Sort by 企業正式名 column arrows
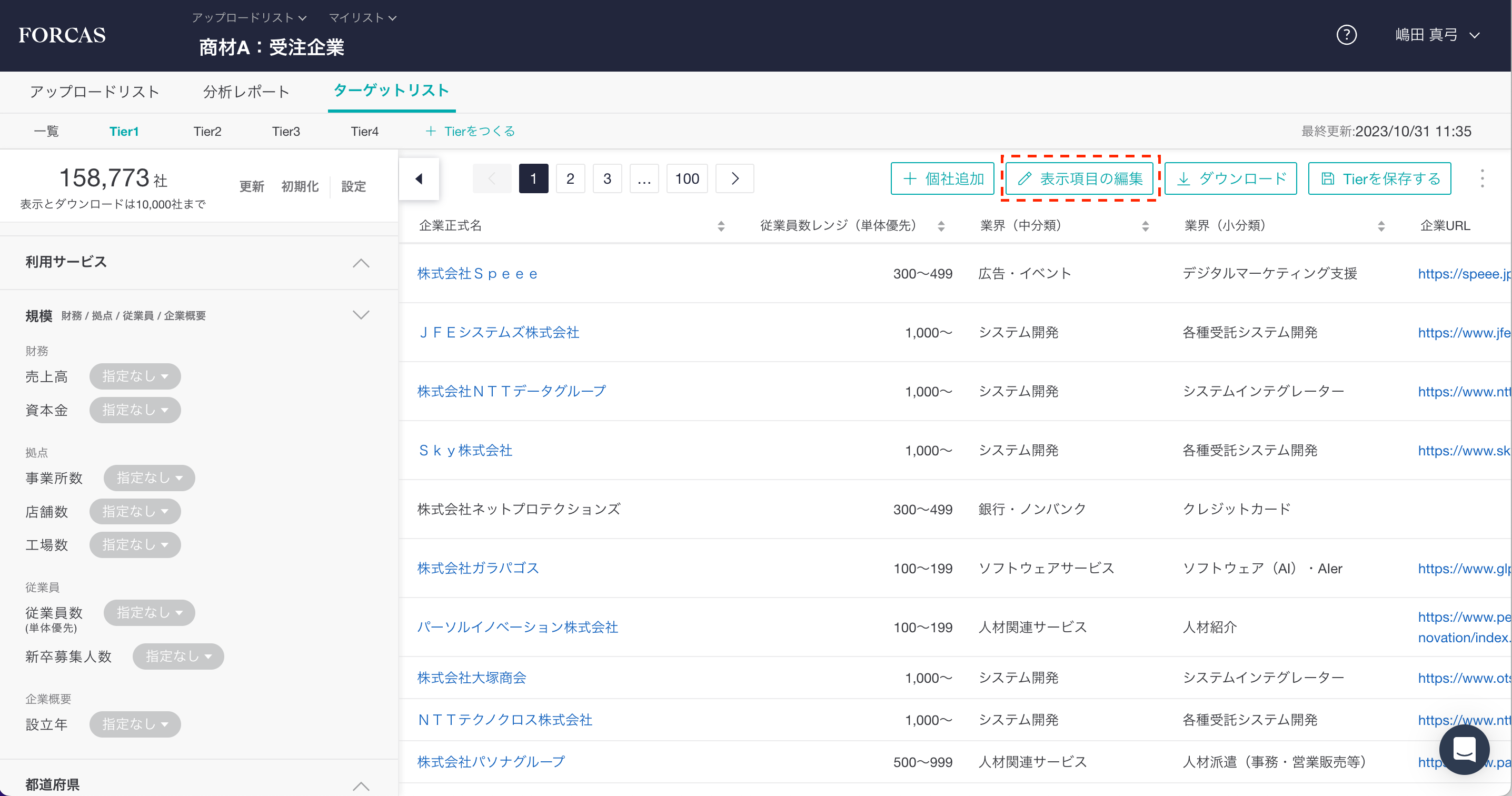The width and height of the screenshot is (1512, 796). click(x=721, y=226)
